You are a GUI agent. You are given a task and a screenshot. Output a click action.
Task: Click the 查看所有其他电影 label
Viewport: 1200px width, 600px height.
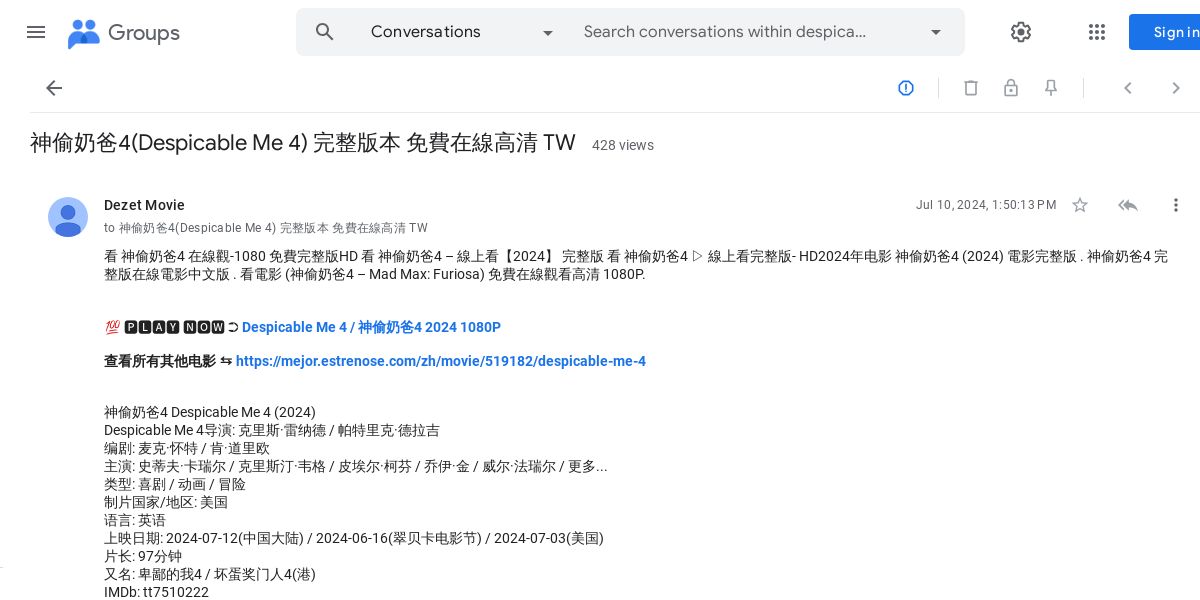[160, 361]
